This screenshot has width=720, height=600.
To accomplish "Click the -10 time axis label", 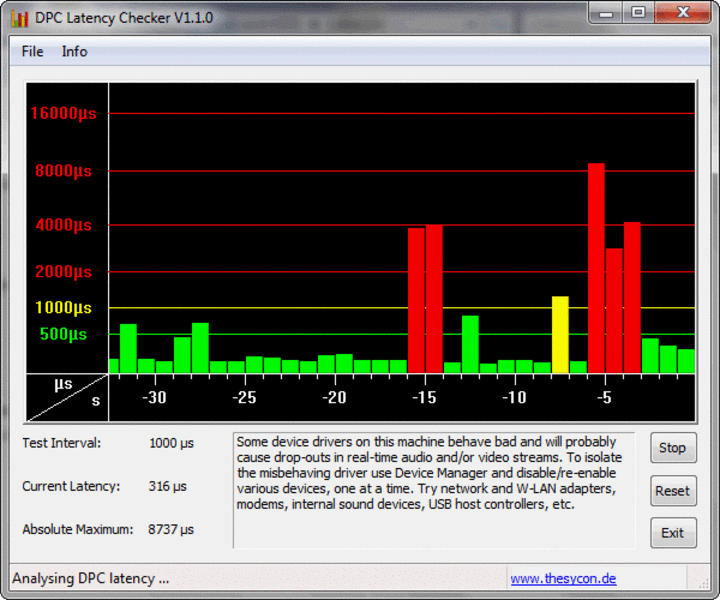I will (514, 397).
